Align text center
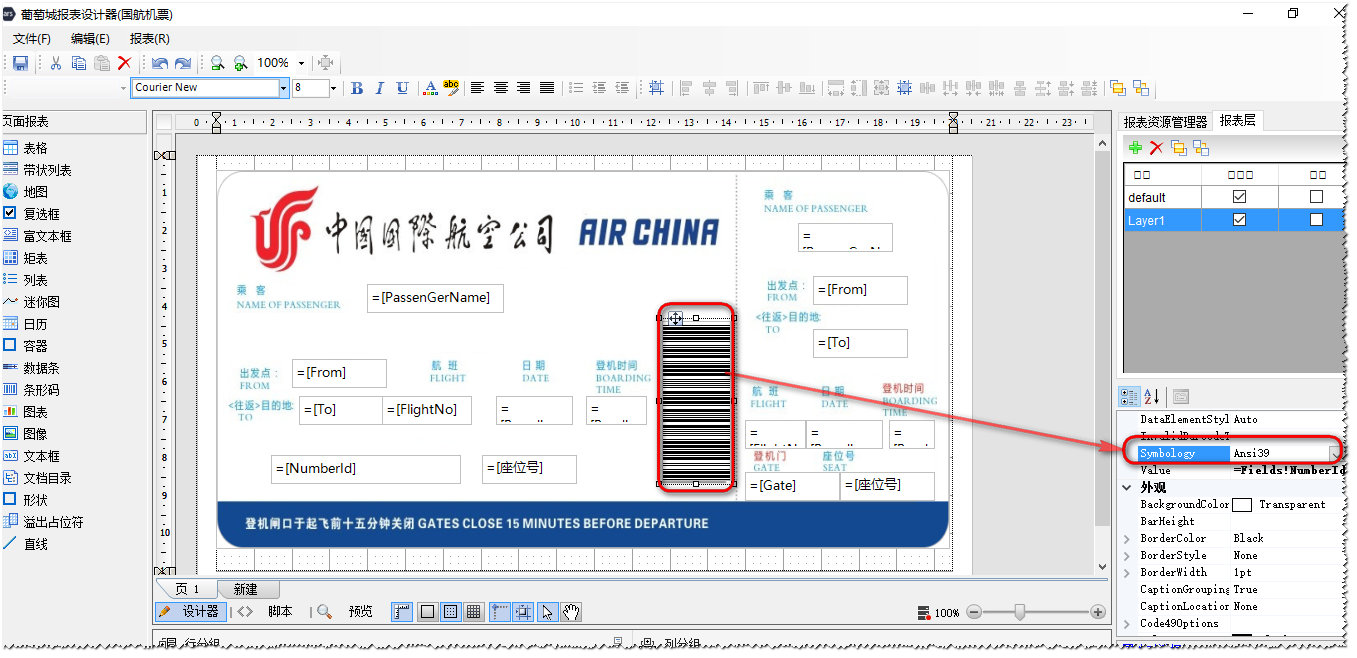The image size is (1357, 658). tap(501, 88)
